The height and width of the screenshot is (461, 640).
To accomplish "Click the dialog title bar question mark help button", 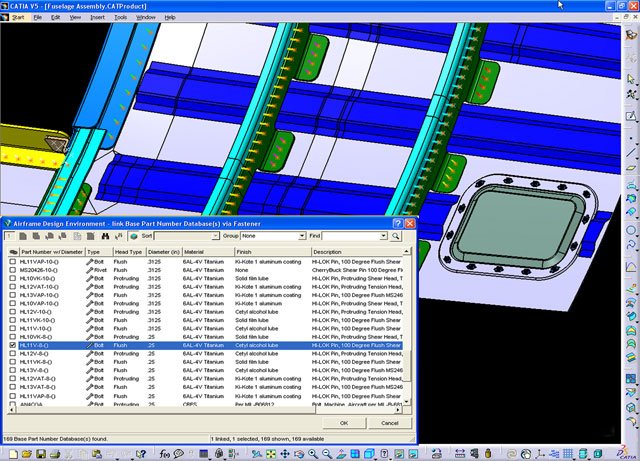I will pos(398,223).
